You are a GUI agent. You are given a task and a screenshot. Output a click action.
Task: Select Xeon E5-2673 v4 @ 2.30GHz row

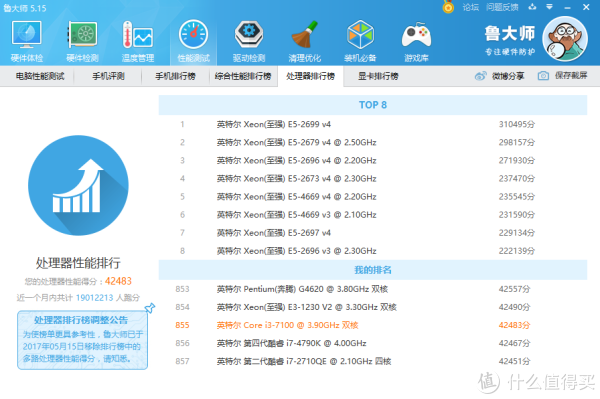click(x=373, y=179)
